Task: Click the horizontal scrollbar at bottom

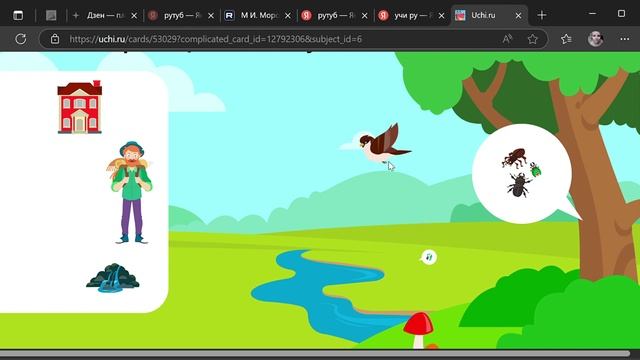Action: (x=314, y=353)
